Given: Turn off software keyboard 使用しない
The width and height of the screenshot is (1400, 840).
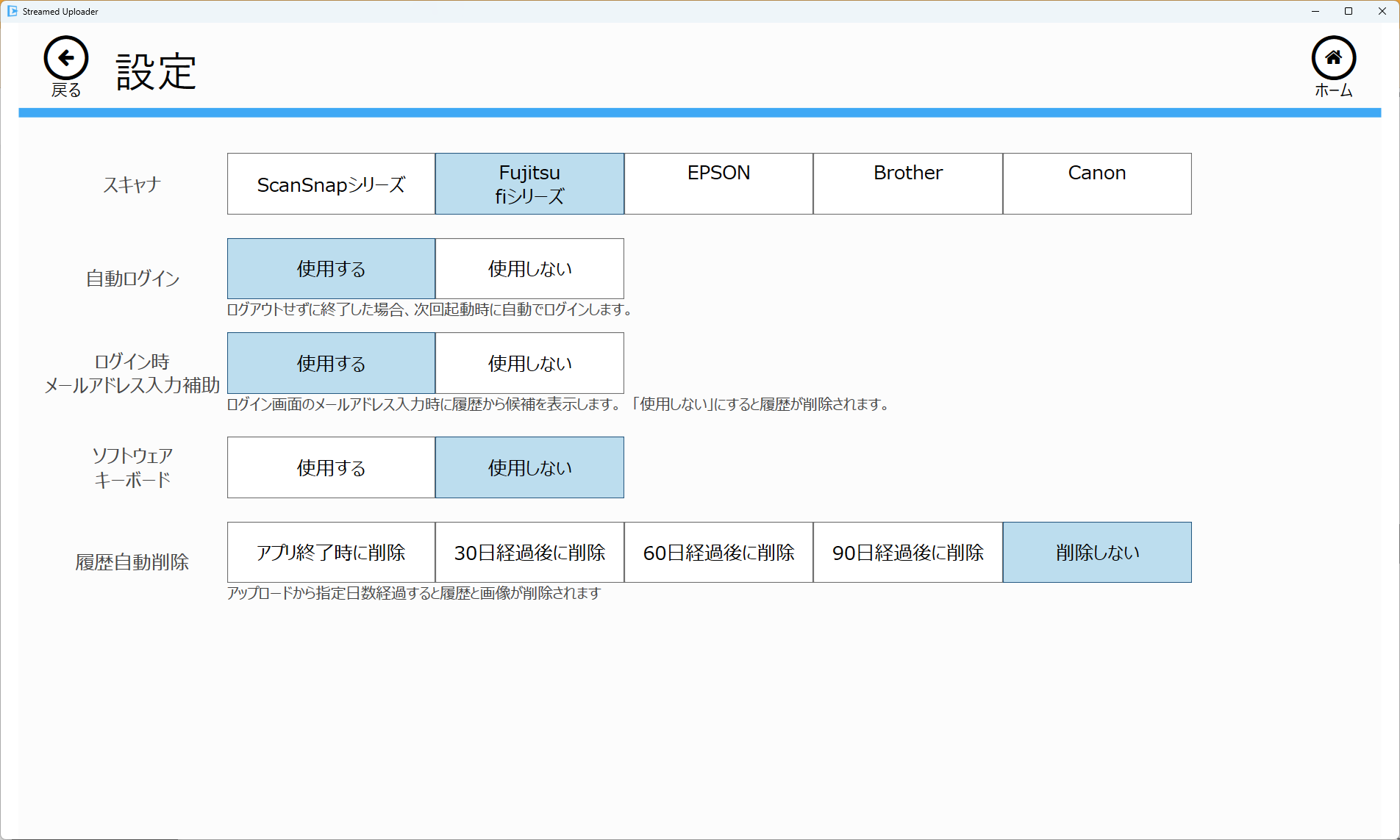Looking at the screenshot, I should (529, 467).
